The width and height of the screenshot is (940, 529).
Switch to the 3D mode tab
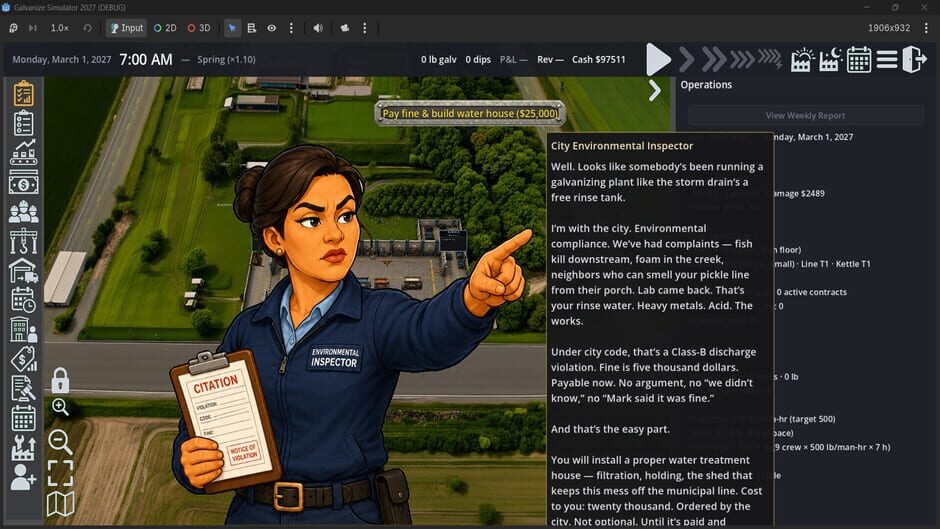(x=199, y=28)
